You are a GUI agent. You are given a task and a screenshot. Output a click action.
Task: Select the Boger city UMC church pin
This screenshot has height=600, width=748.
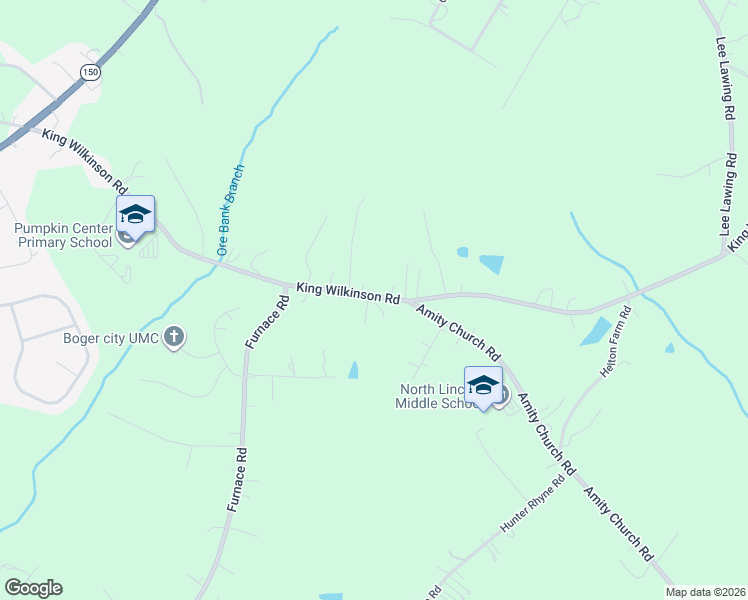click(x=174, y=338)
